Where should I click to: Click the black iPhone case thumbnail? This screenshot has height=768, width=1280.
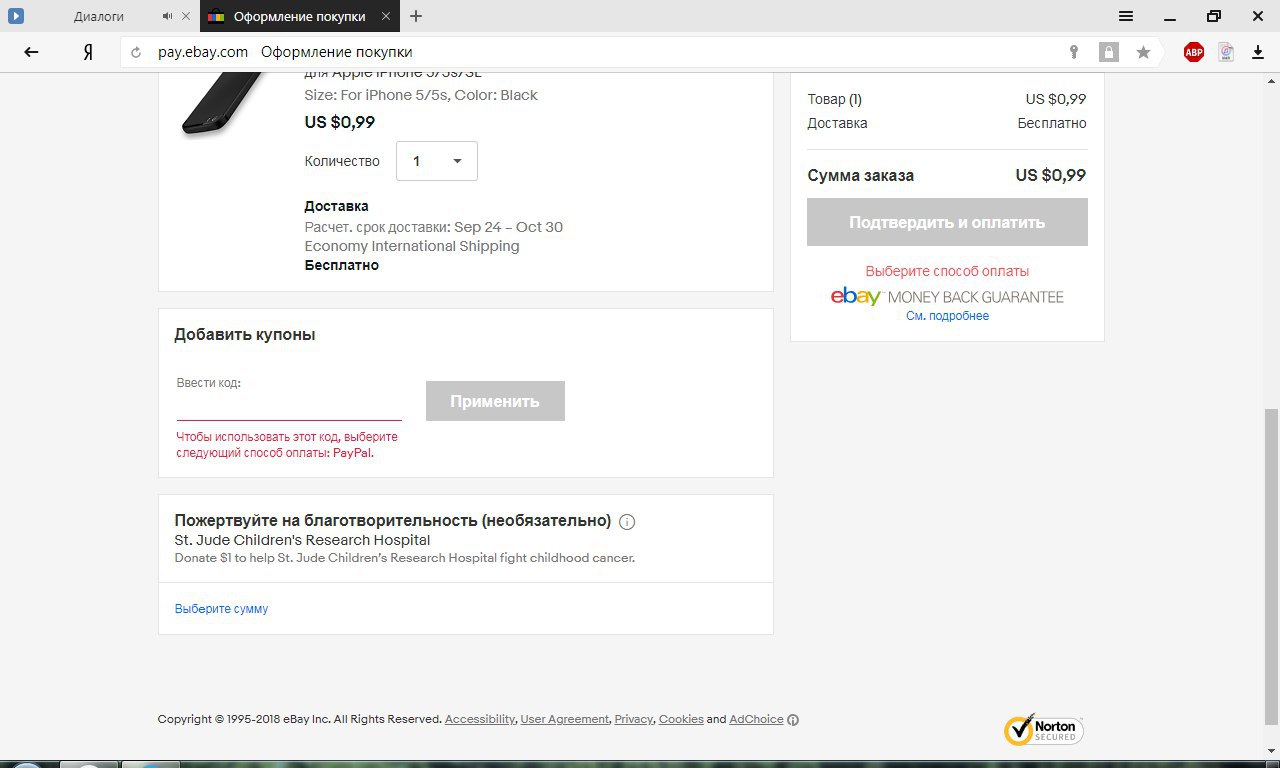pyautogui.click(x=222, y=103)
